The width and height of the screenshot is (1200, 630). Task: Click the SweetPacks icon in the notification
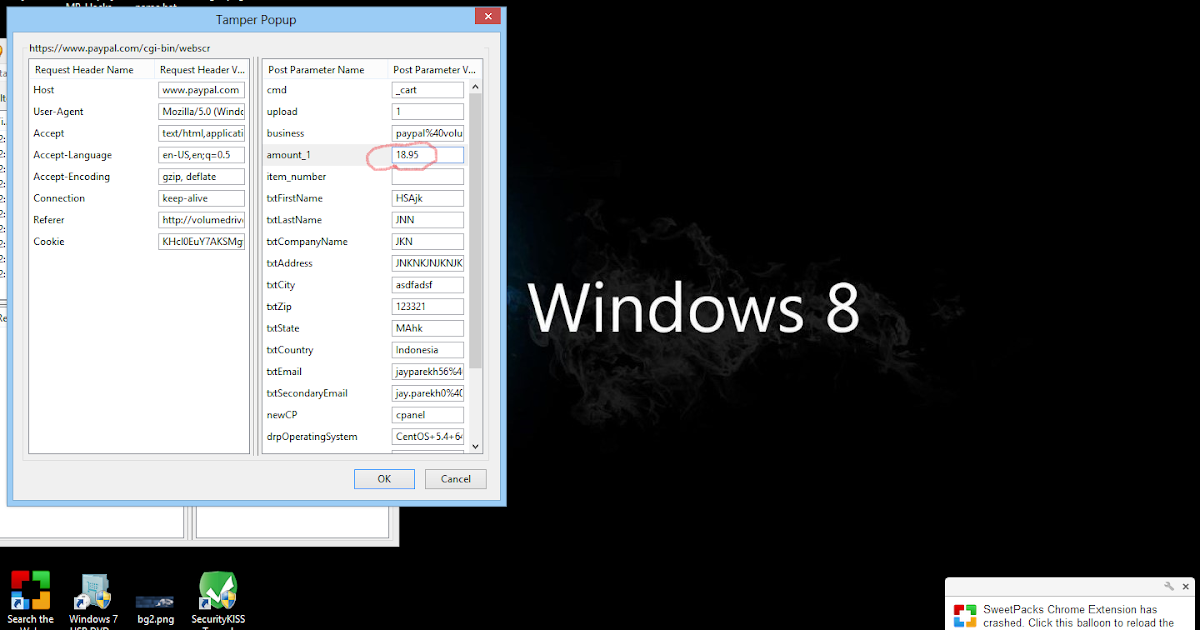pos(964,615)
